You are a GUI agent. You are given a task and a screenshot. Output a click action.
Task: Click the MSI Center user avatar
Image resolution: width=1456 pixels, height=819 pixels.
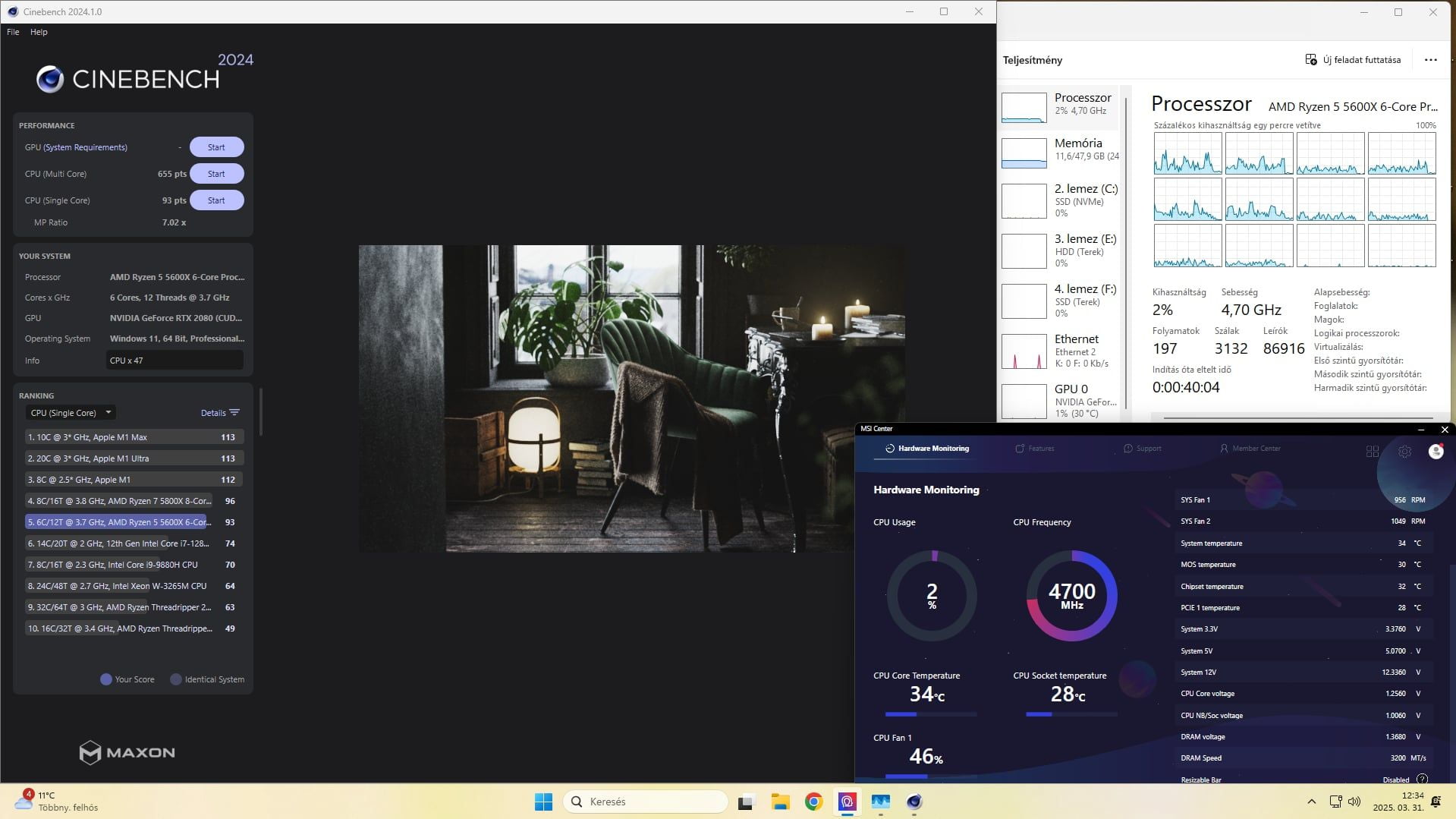pyautogui.click(x=1436, y=451)
